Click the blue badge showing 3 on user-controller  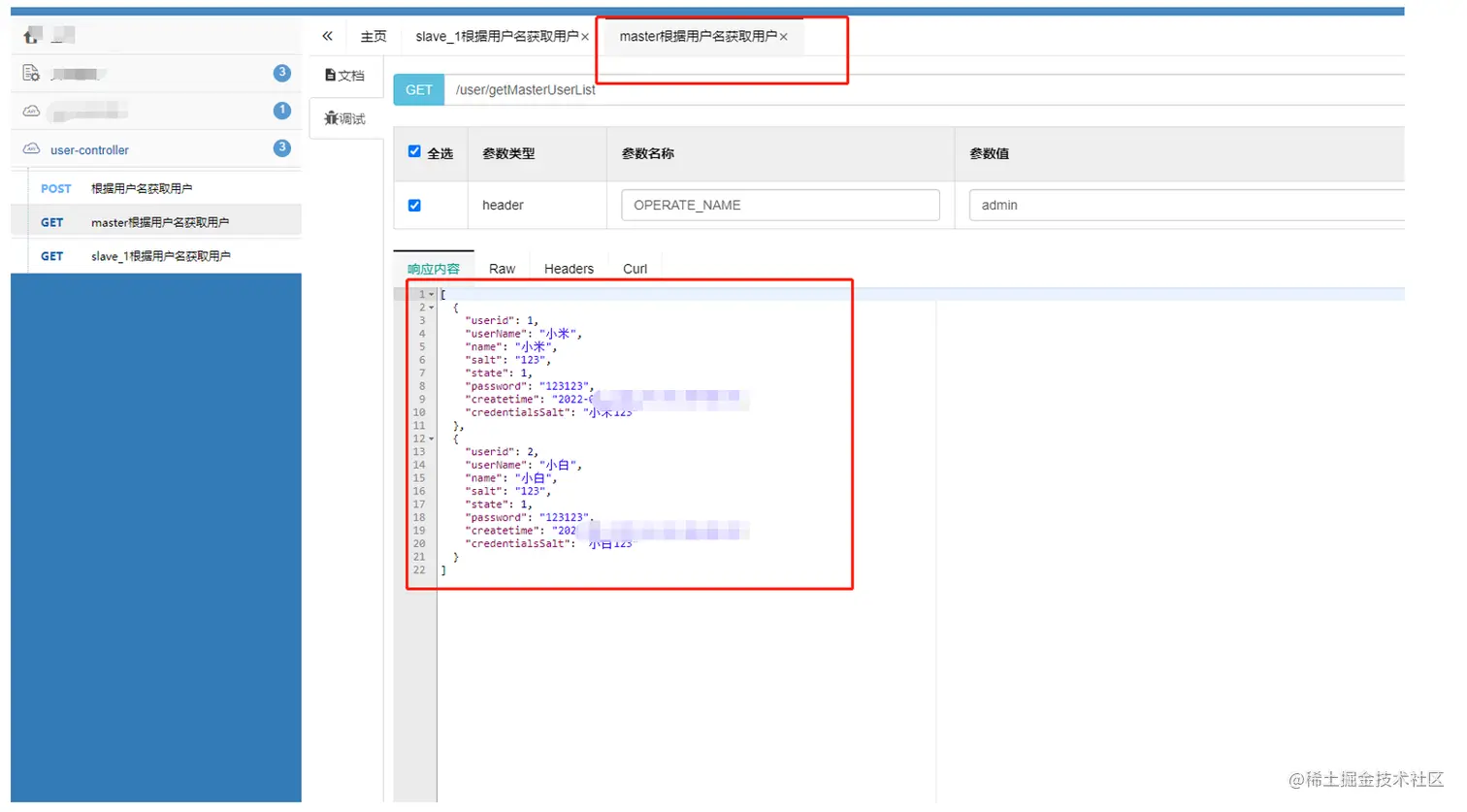pos(281,146)
